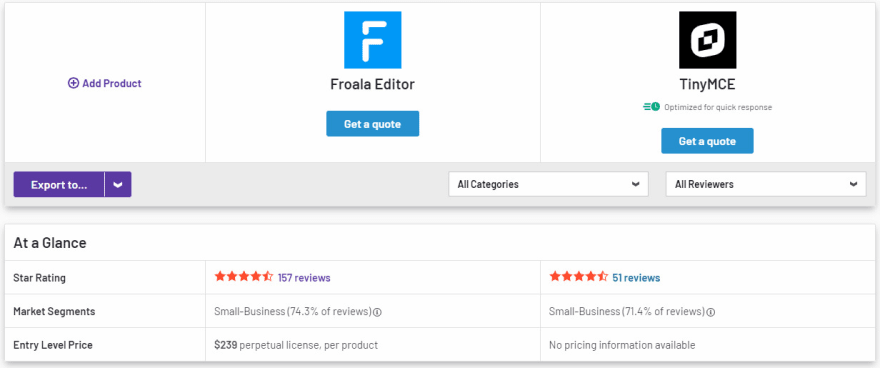Open the All Categories dropdown
880x368 pixels.
(x=548, y=184)
